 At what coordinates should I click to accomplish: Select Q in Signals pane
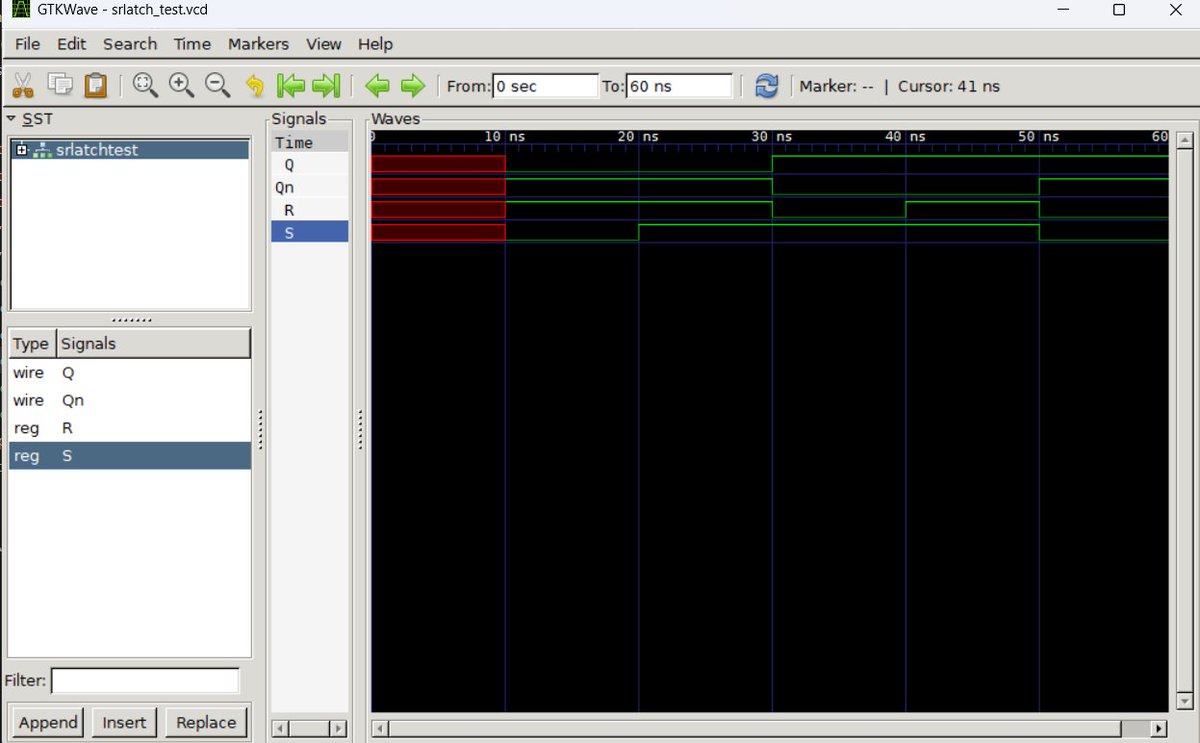coord(310,165)
